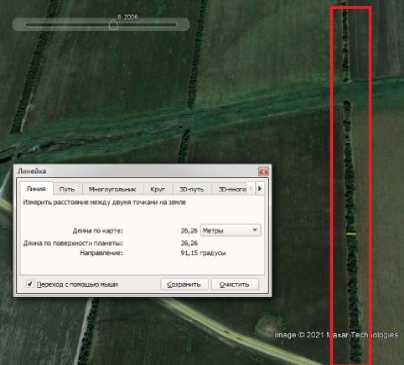Select the 3D-многоугольник tab
404x365 pixels.
[233, 189]
